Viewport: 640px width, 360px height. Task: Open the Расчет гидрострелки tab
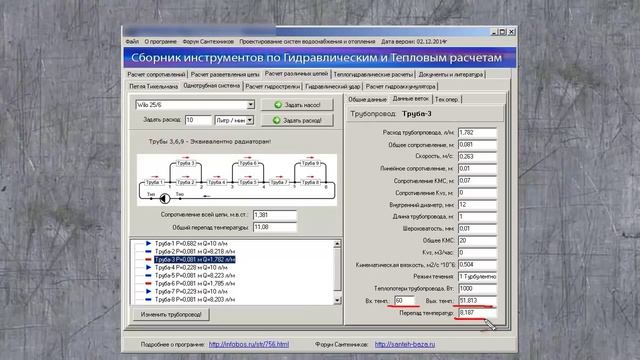(272, 87)
